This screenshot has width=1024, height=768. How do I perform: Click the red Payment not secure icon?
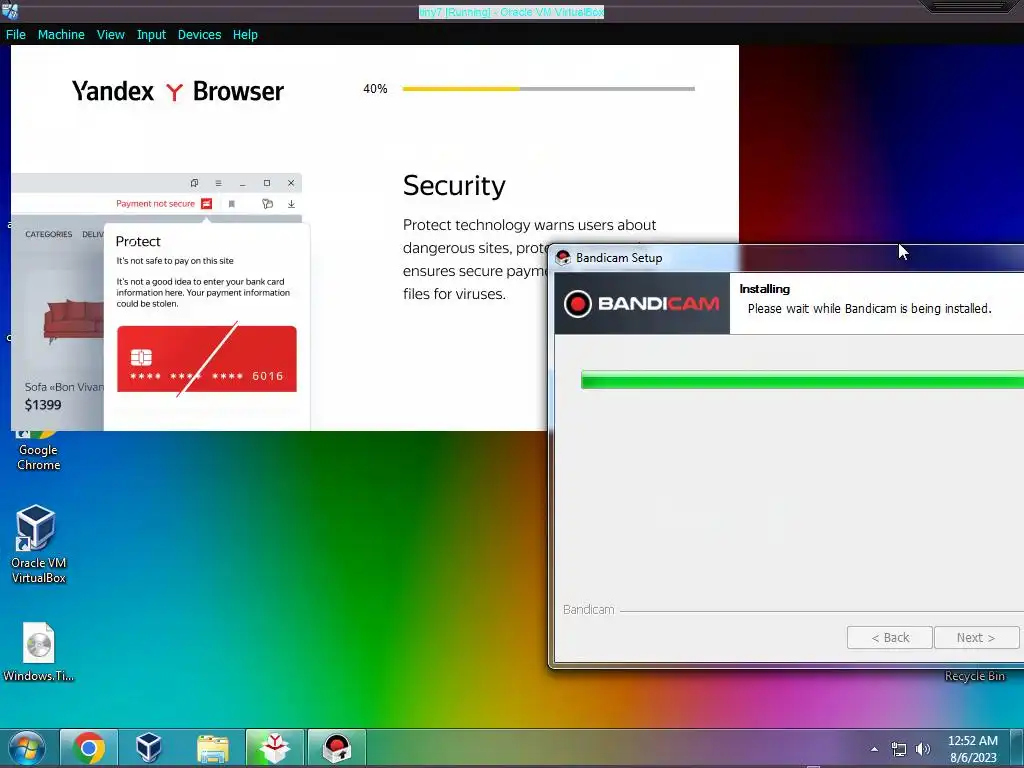click(206, 204)
